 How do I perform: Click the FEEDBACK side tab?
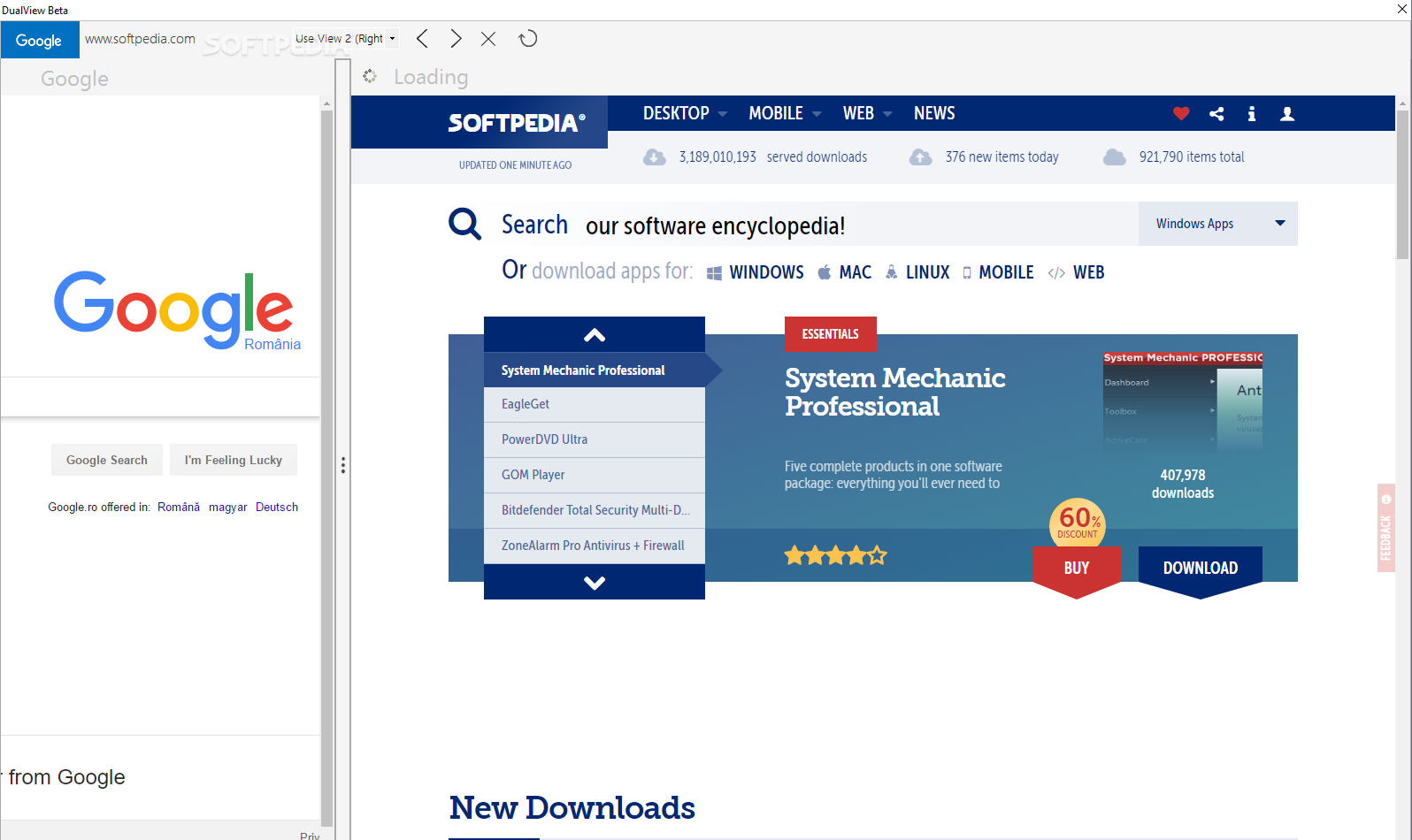click(x=1386, y=528)
